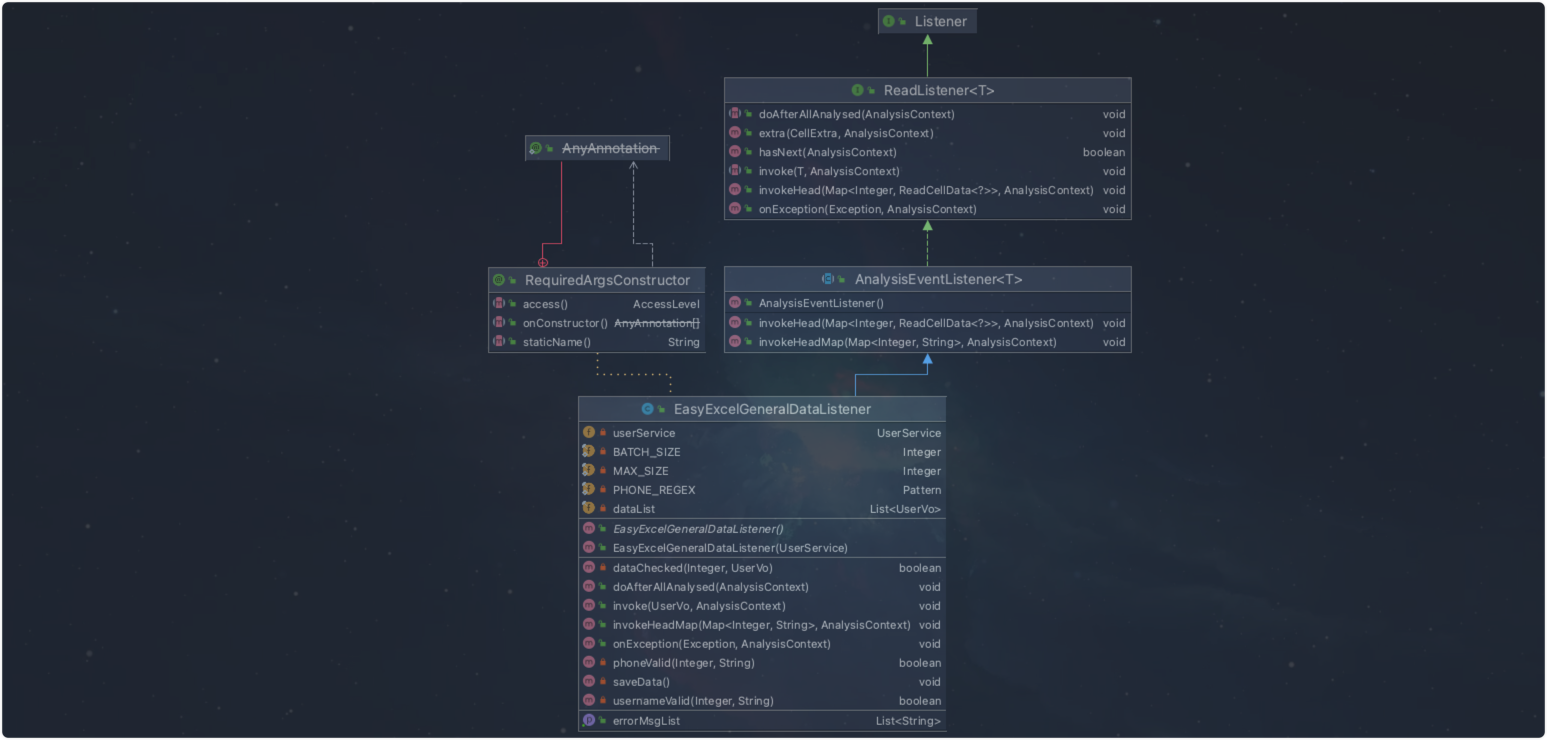Viewport: 1547px width, 740px height.
Task: Click the AccessLevel return type
Action: [666, 304]
